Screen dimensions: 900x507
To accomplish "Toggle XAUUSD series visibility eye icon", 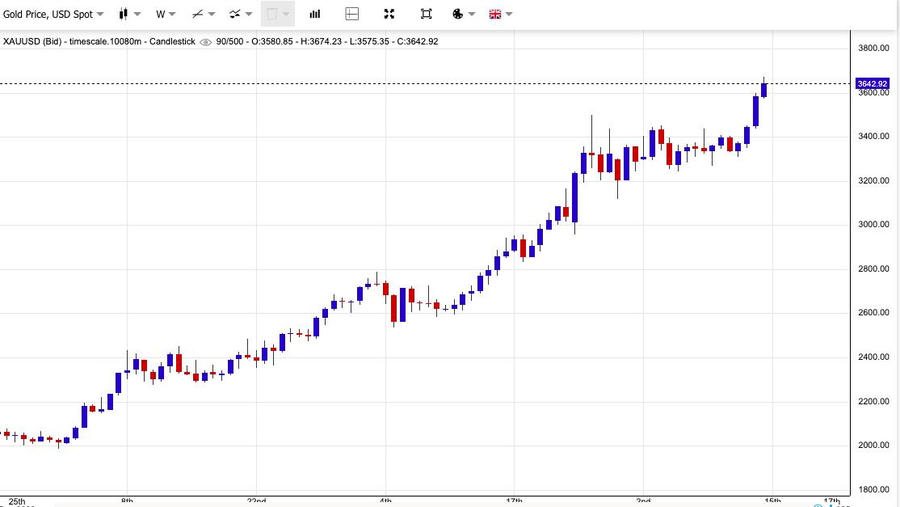I will [206, 42].
